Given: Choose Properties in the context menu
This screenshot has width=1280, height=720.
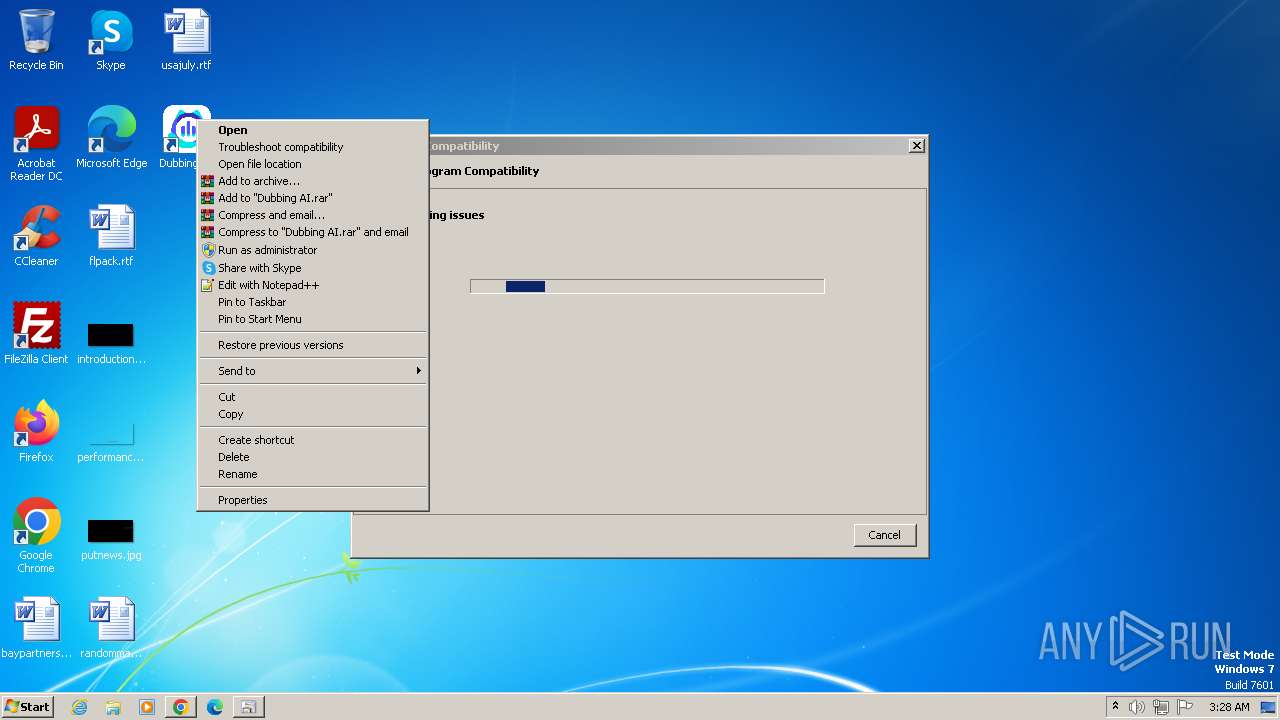Looking at the screenshot, I should [313, 500].
